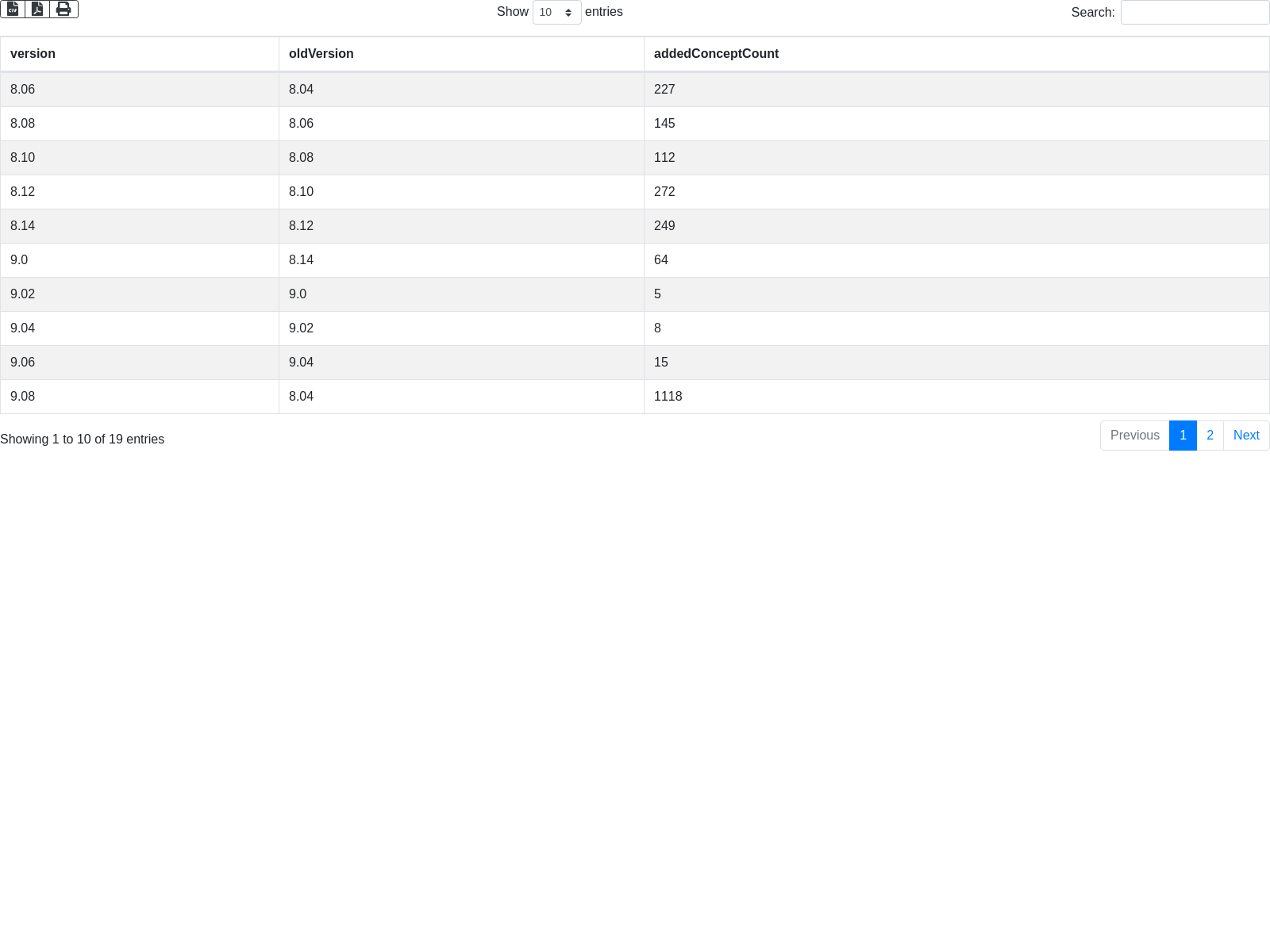Click oldVersion cell 9.02
This screenshot has height=952, width=1270.
[301, 328]
